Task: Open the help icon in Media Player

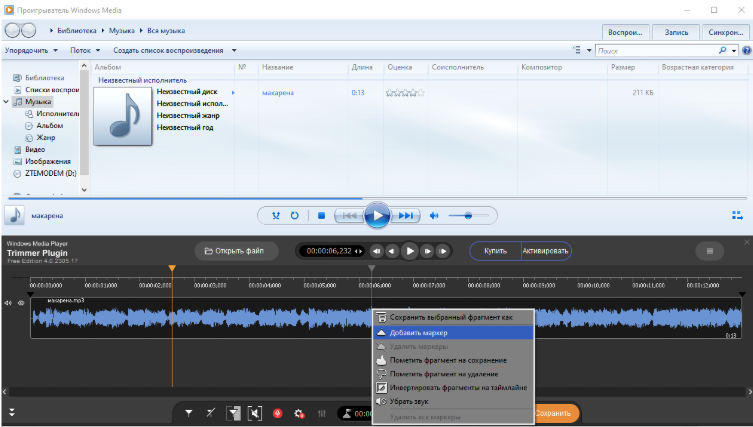Action: pos(746,50)
